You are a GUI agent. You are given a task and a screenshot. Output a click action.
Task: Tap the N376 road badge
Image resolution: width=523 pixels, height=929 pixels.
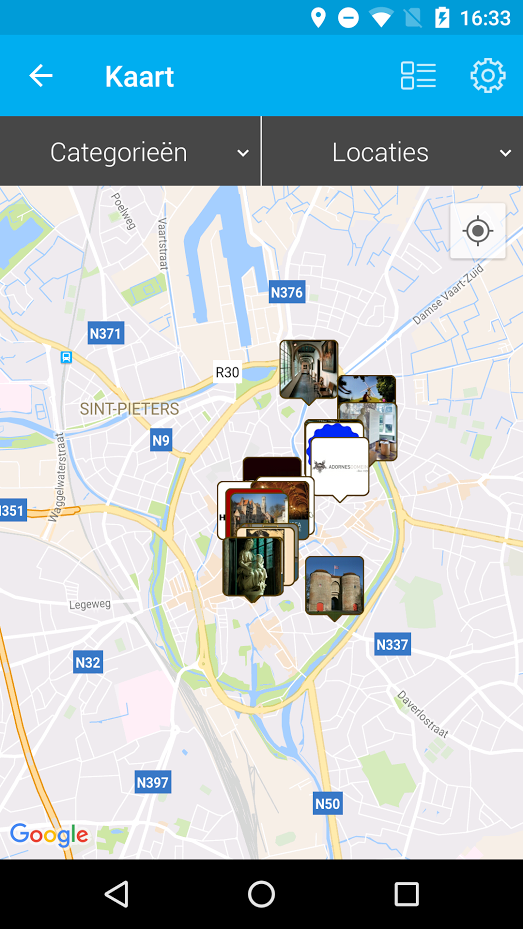287,291
